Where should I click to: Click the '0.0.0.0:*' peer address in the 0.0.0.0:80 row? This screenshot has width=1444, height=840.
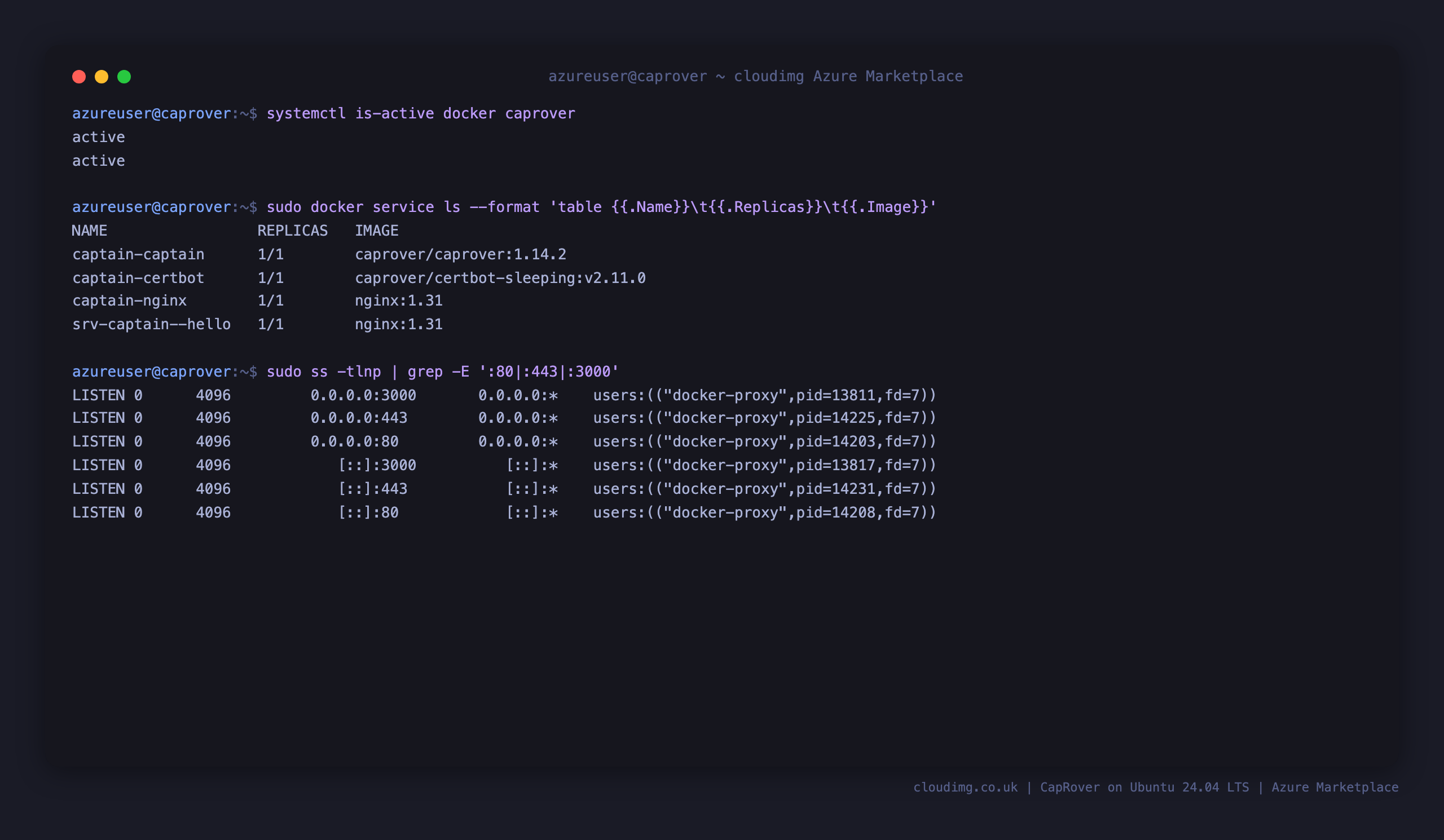point(518,441)
